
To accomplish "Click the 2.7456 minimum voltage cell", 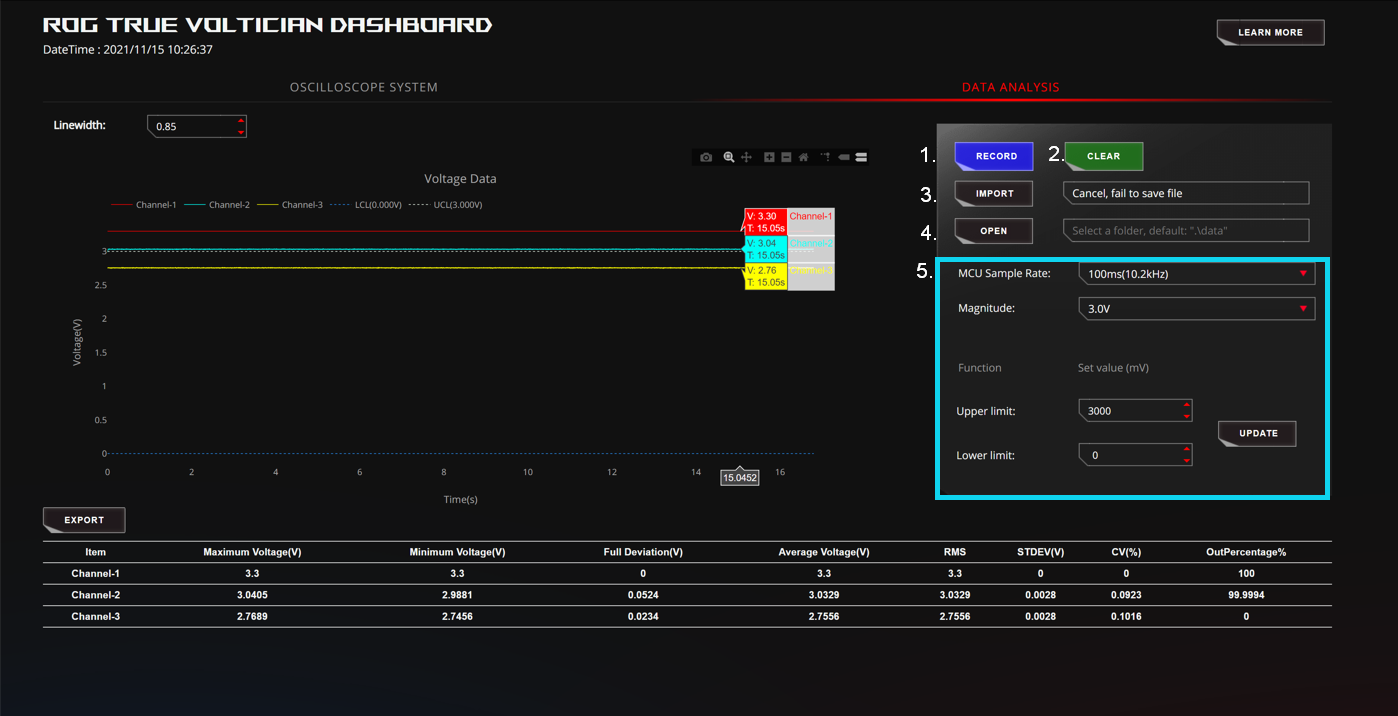I will tap(457, 617).
